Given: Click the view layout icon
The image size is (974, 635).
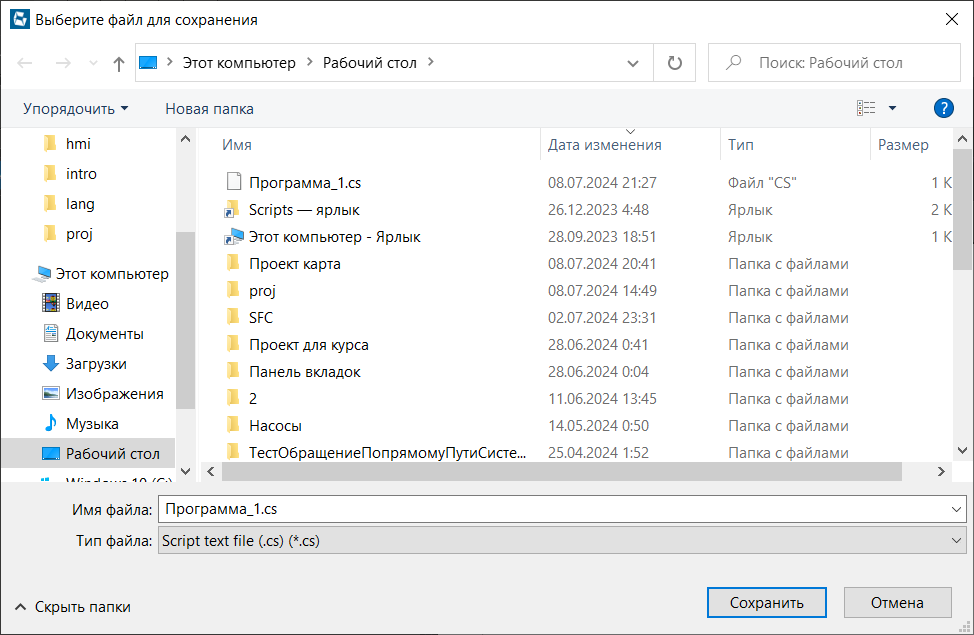Looking at the screenshot, I should pos(866,108).
